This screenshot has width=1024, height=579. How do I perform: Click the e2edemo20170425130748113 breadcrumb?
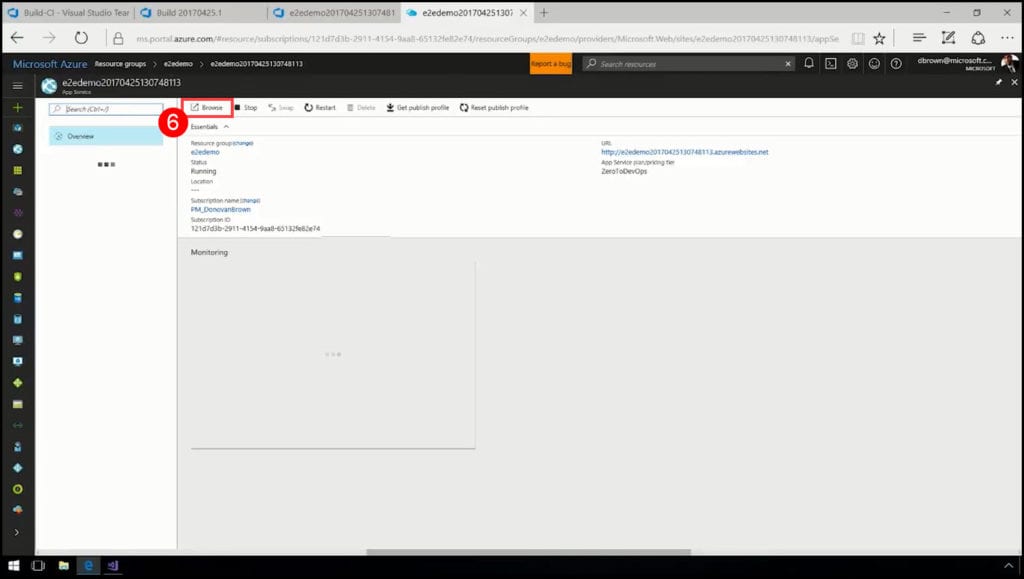coord(256,64)
